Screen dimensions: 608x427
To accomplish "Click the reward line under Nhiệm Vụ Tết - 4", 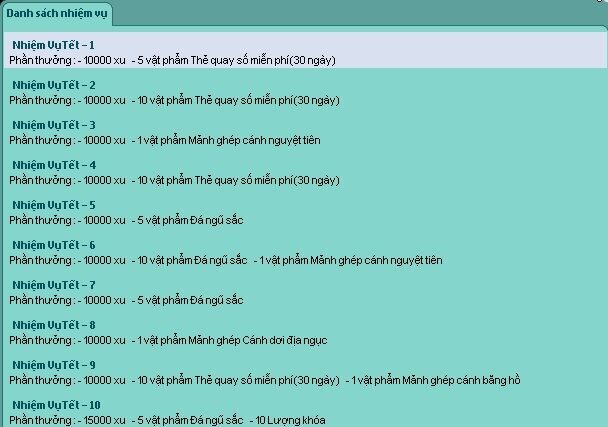I will (174, 180).
